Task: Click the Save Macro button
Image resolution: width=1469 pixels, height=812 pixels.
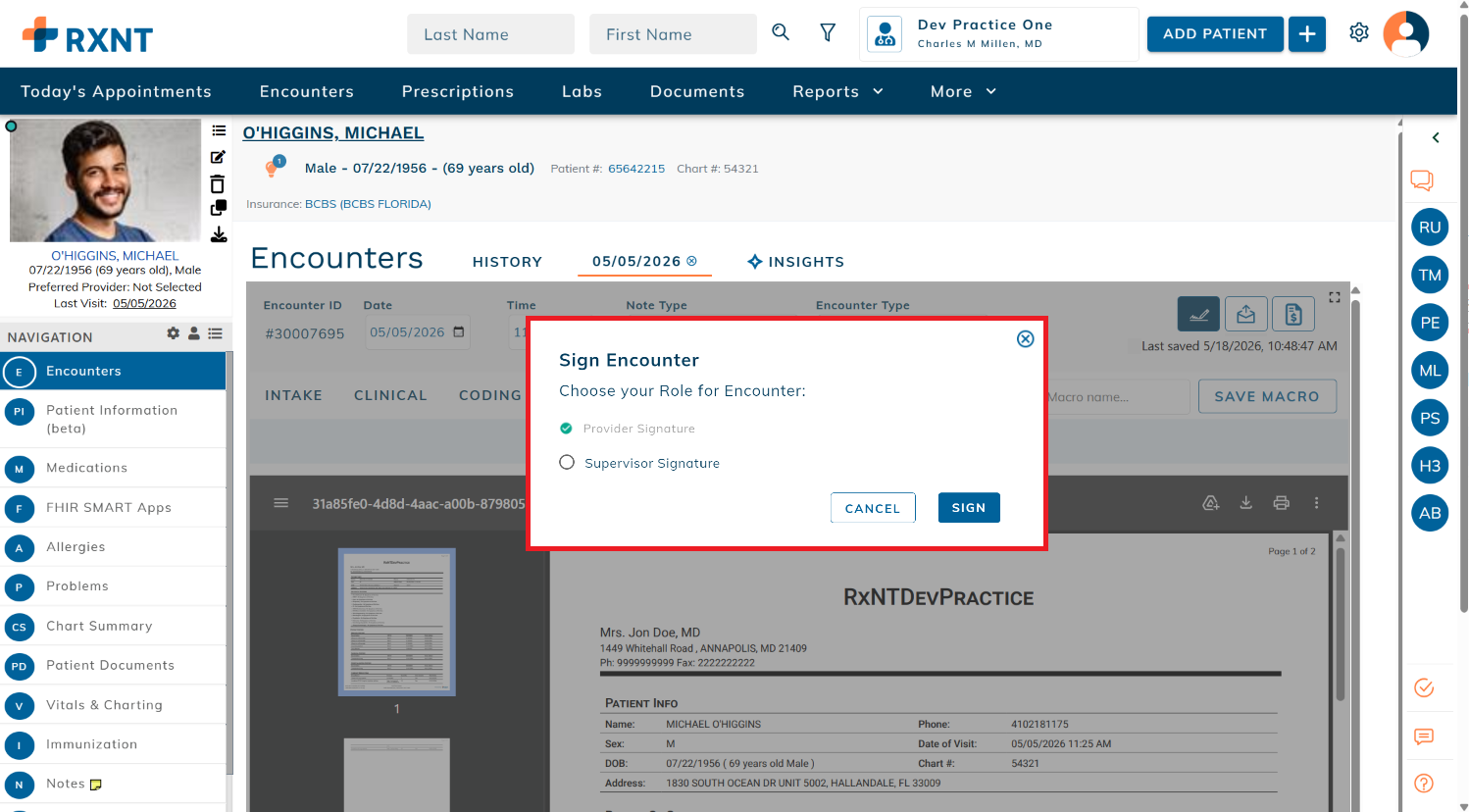Action: coord(1267,396)
